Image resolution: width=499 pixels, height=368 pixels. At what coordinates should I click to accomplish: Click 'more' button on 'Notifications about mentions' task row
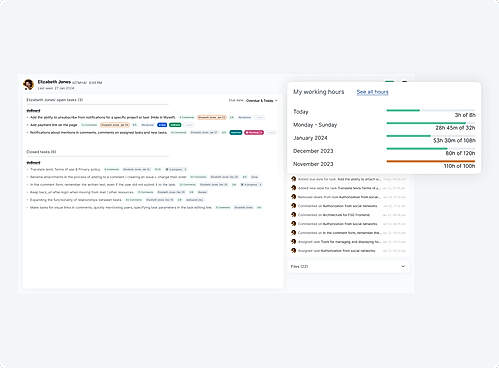(x=271, y=132)
